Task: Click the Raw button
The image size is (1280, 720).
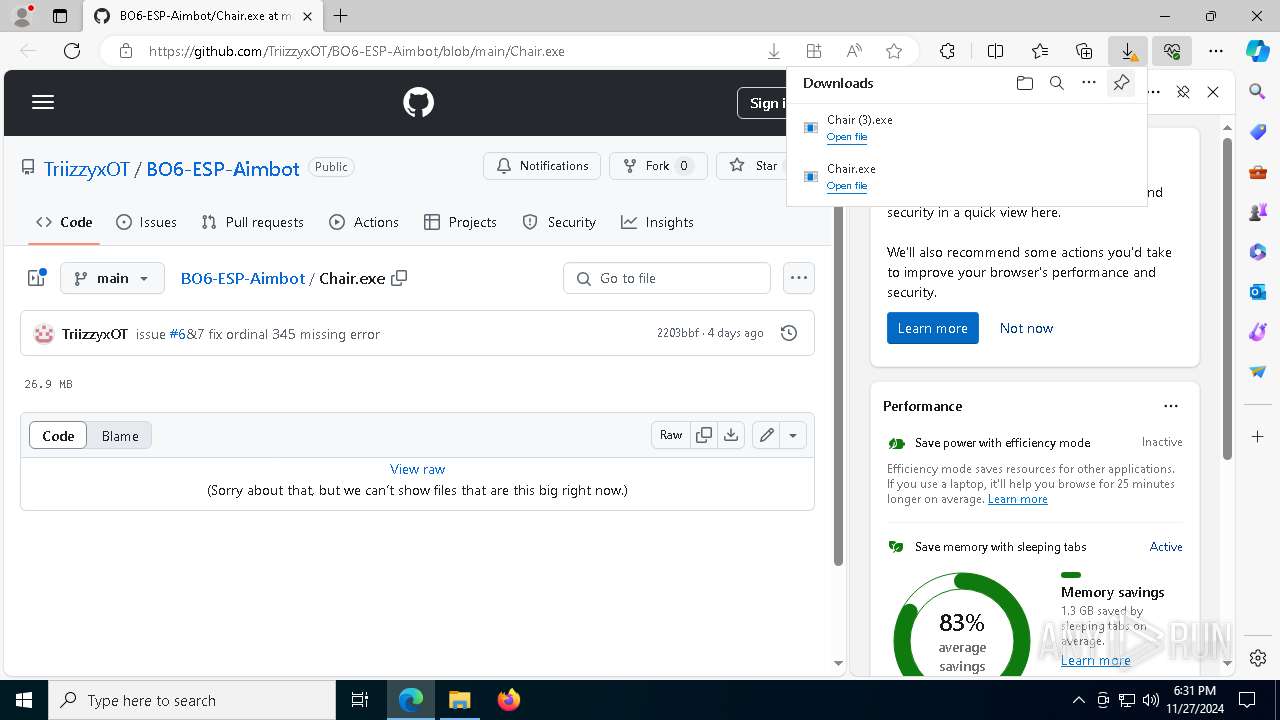Action: [x=671, y=435]
